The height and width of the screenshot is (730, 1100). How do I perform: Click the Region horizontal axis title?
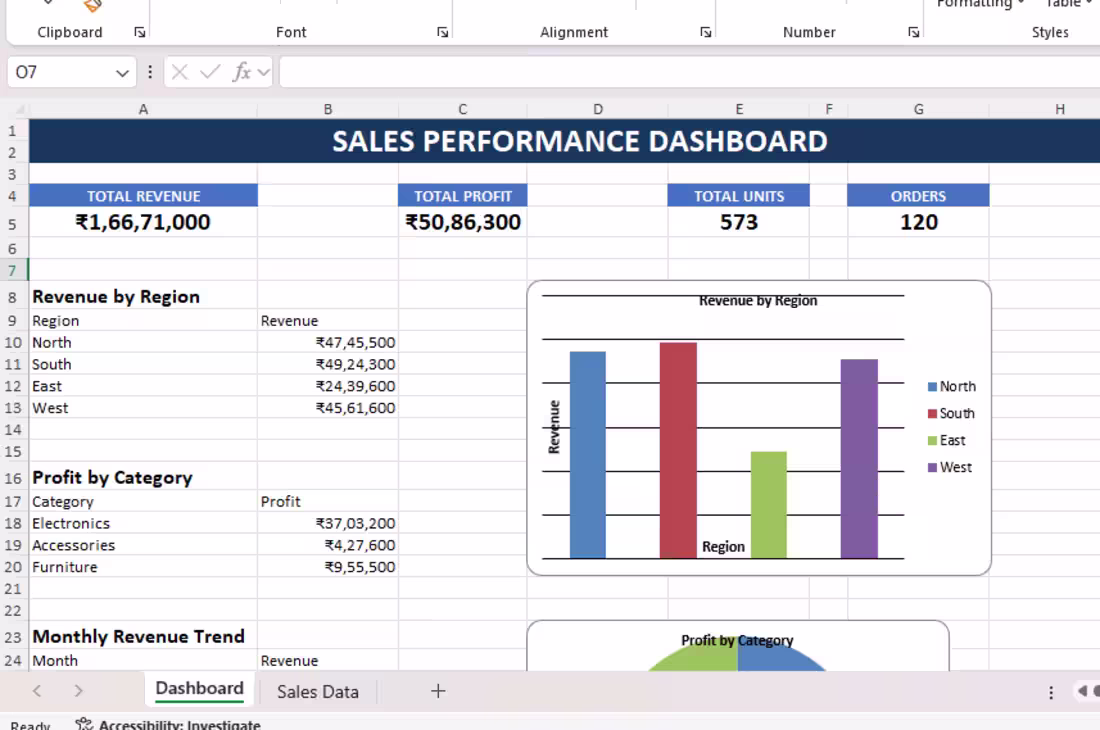[x=723, y=546]
